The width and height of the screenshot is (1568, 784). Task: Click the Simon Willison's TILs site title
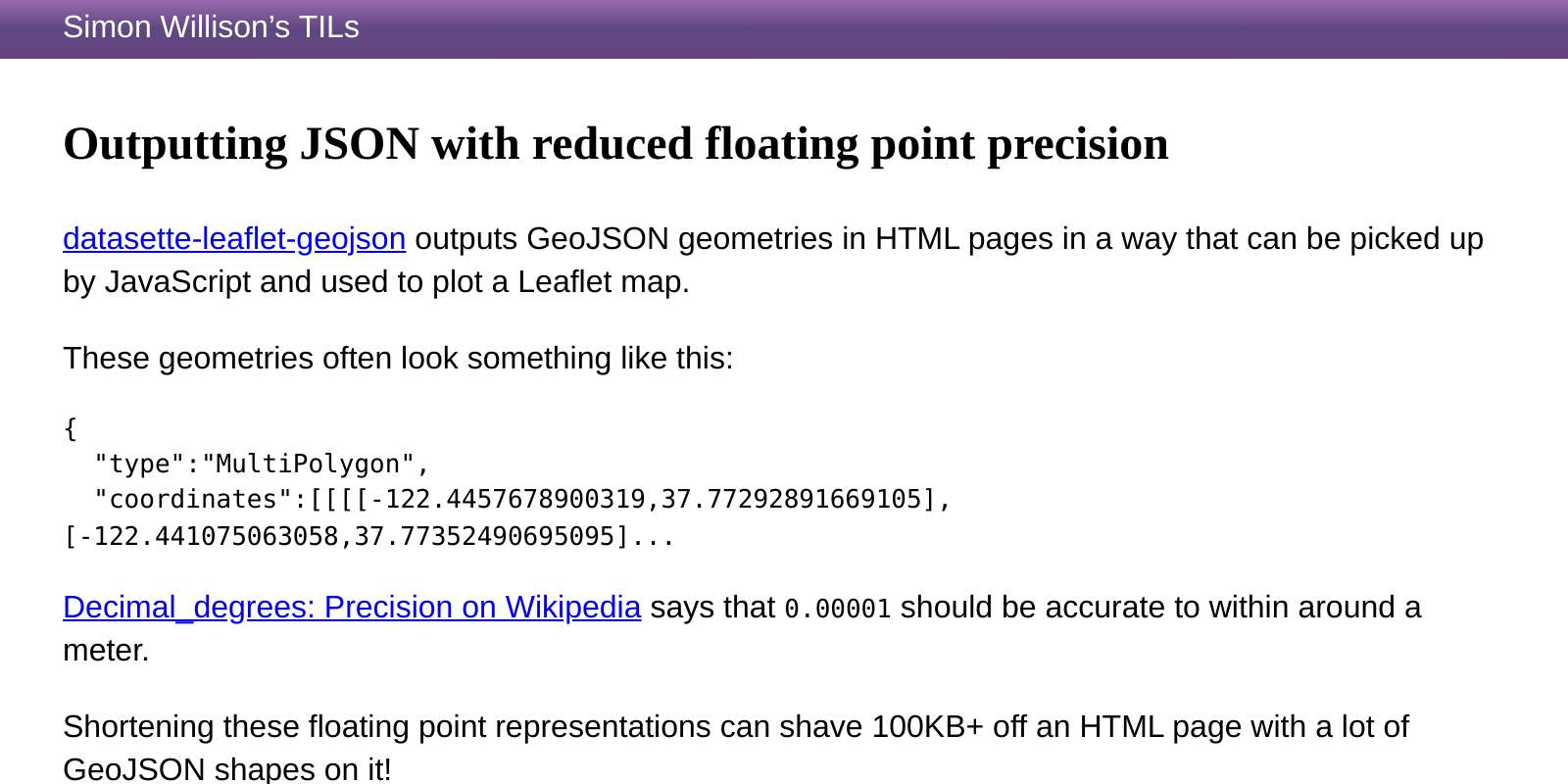tap(211, 27)
